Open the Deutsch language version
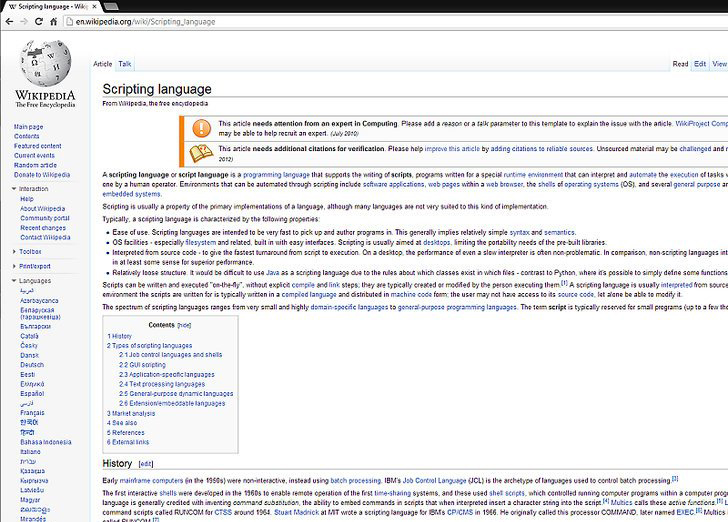728x522 pixels. [32, 365]
